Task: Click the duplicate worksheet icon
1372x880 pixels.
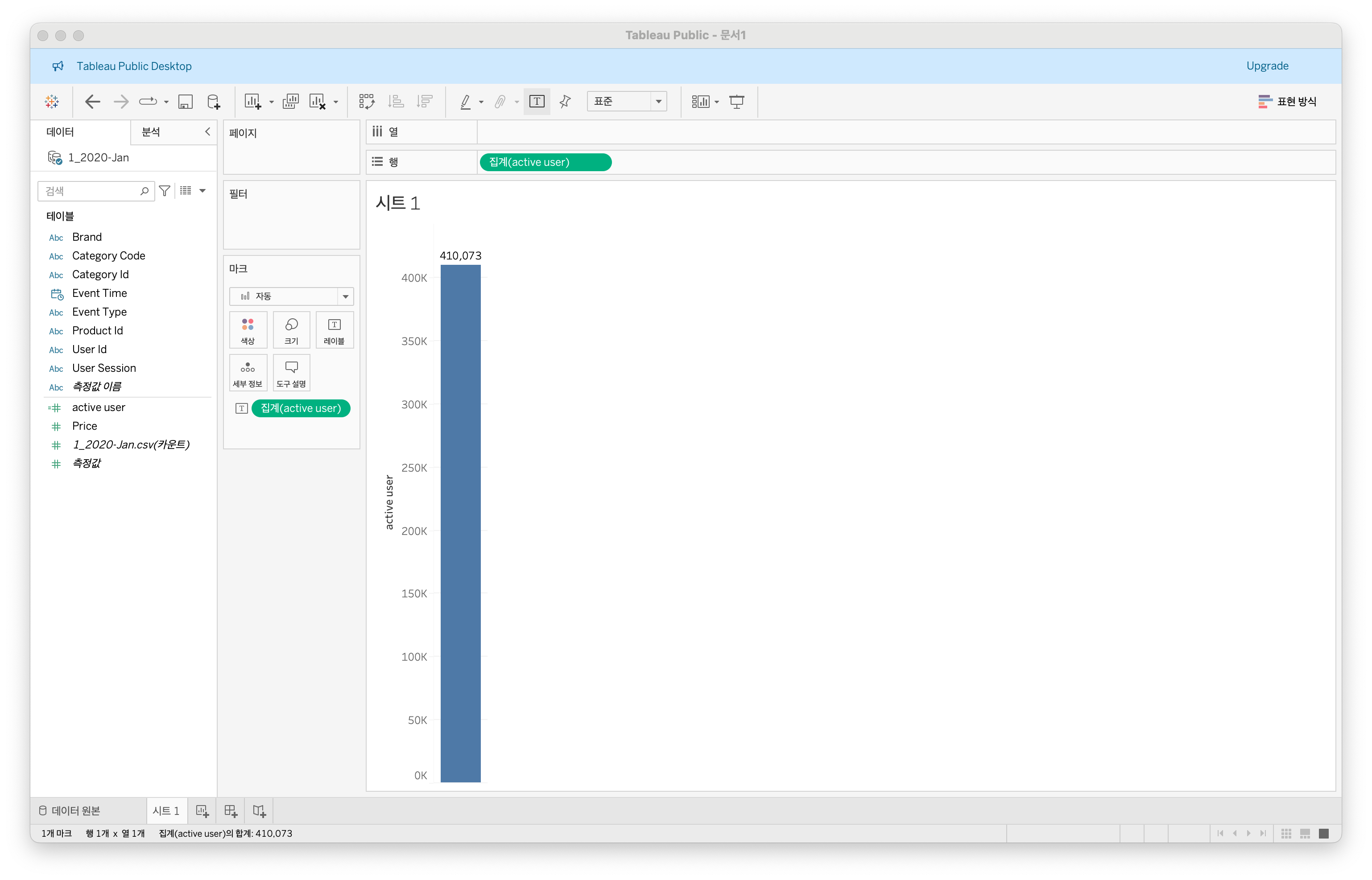Action: coord(290,102)
